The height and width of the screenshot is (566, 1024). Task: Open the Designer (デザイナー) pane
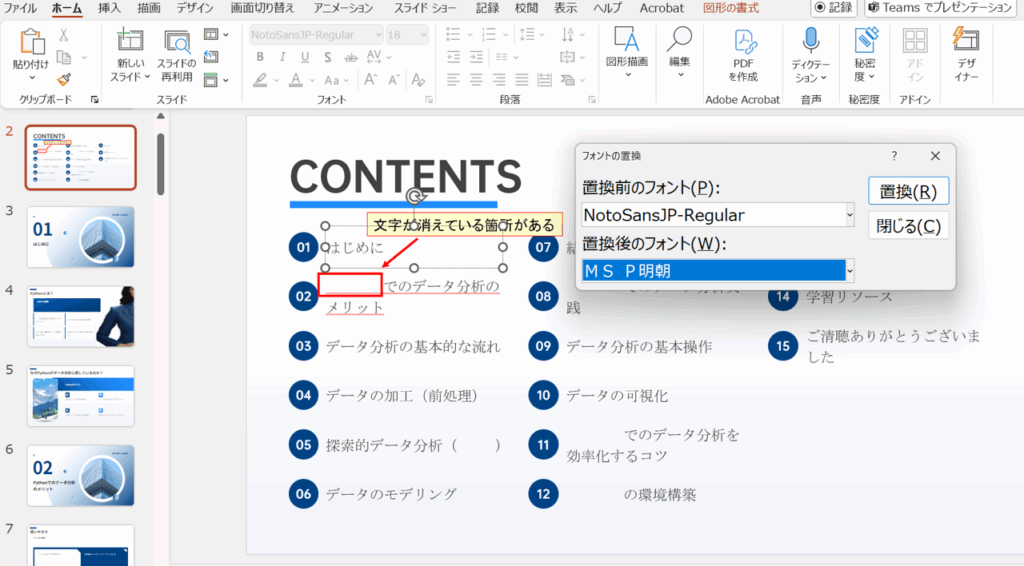pyautogui.click(x=965, y=42)
